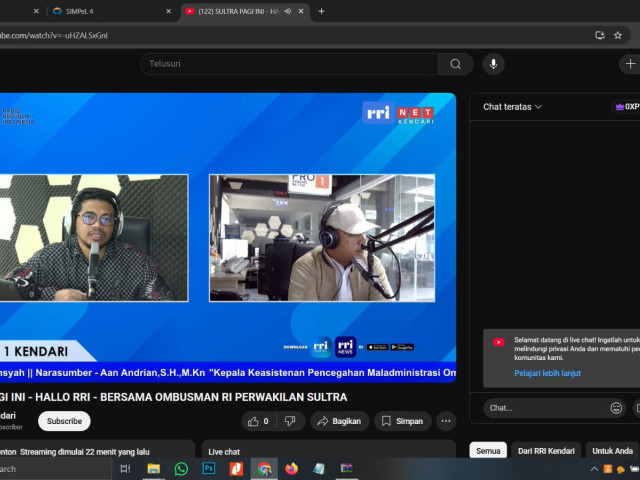Click the Simpan save button
Viewport: 640px width, 480px height.
click(x=403, y=421)
